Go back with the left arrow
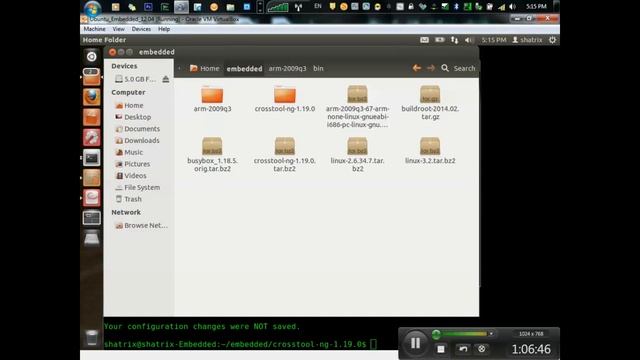Screen dimensions: 640x360 coord(416,68)
